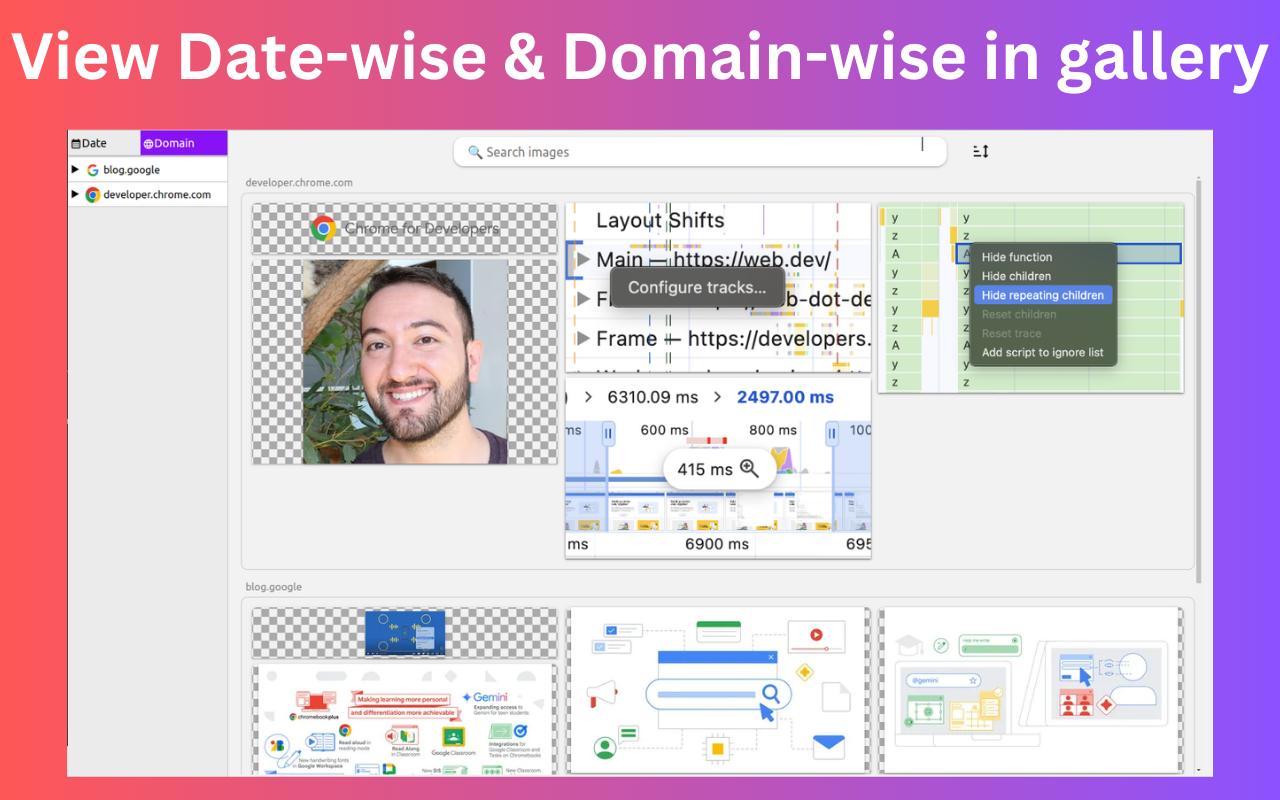Select the Domain tab
Viewport: 1280px width, 800px height.
(x=184, y=143)
